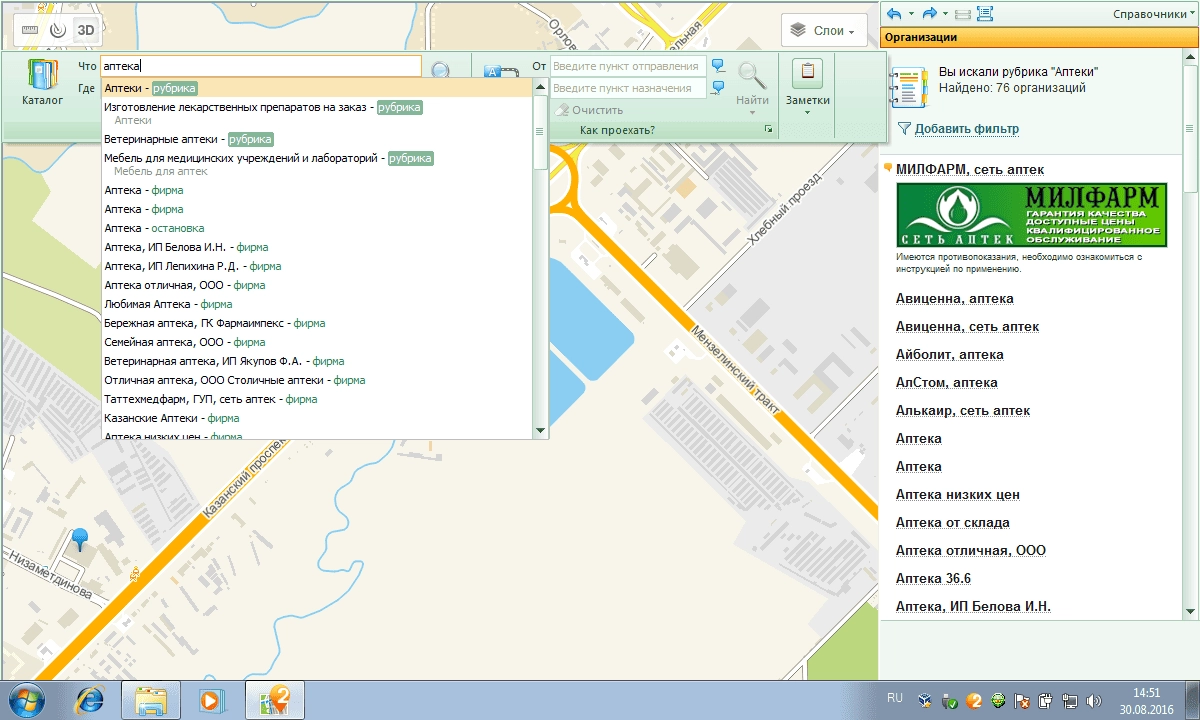Click the volume speaker tray icon

tap(1093, 701)
